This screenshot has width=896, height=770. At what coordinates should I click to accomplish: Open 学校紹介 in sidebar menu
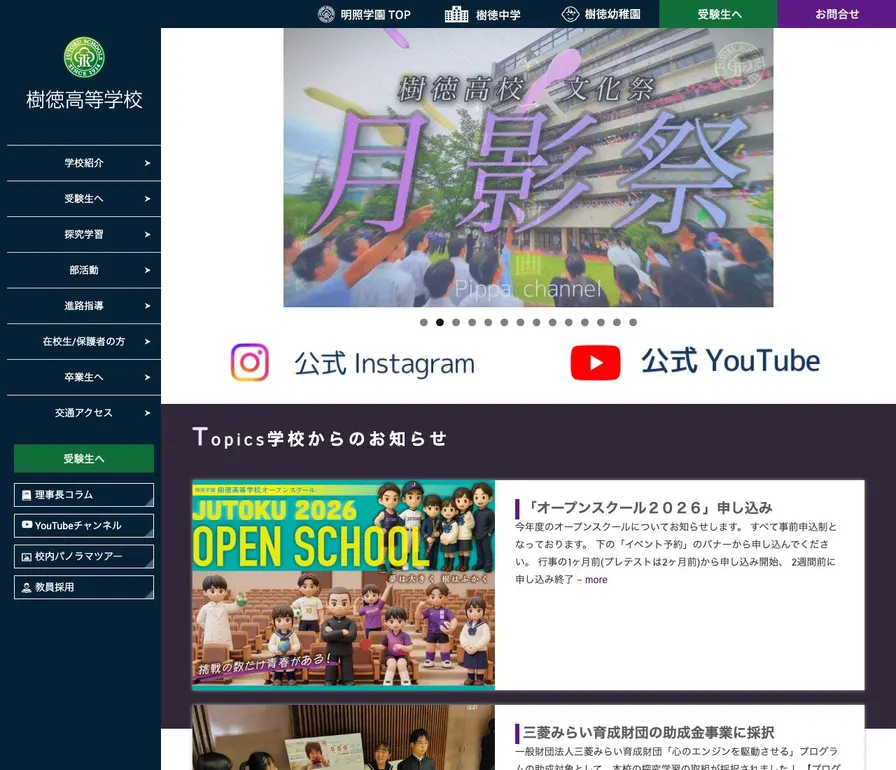click(84, 163)
